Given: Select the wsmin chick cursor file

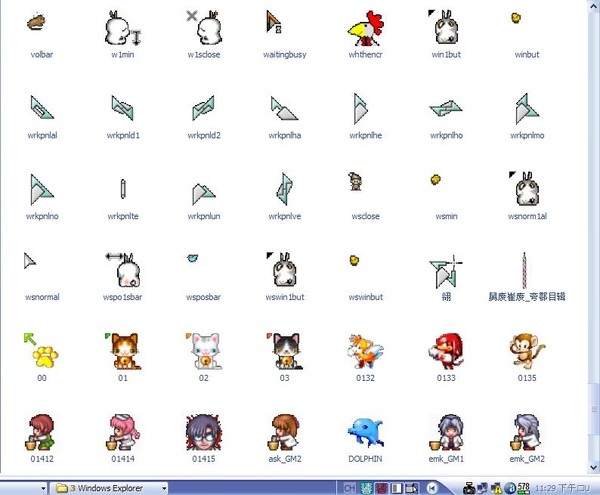Looking at the screenshot, I should coord(435,179).
